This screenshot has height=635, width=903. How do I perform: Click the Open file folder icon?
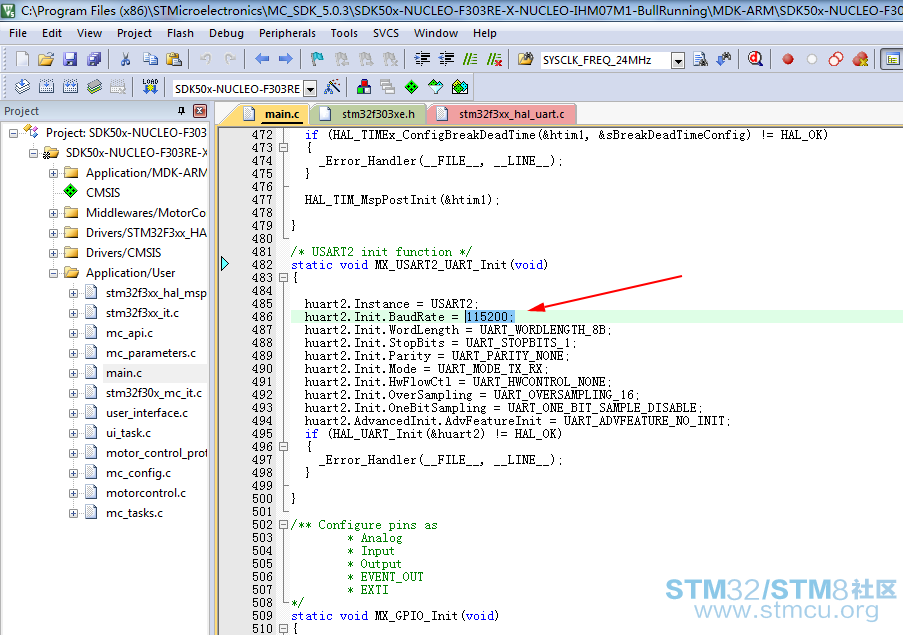click(x=46, y=59)
